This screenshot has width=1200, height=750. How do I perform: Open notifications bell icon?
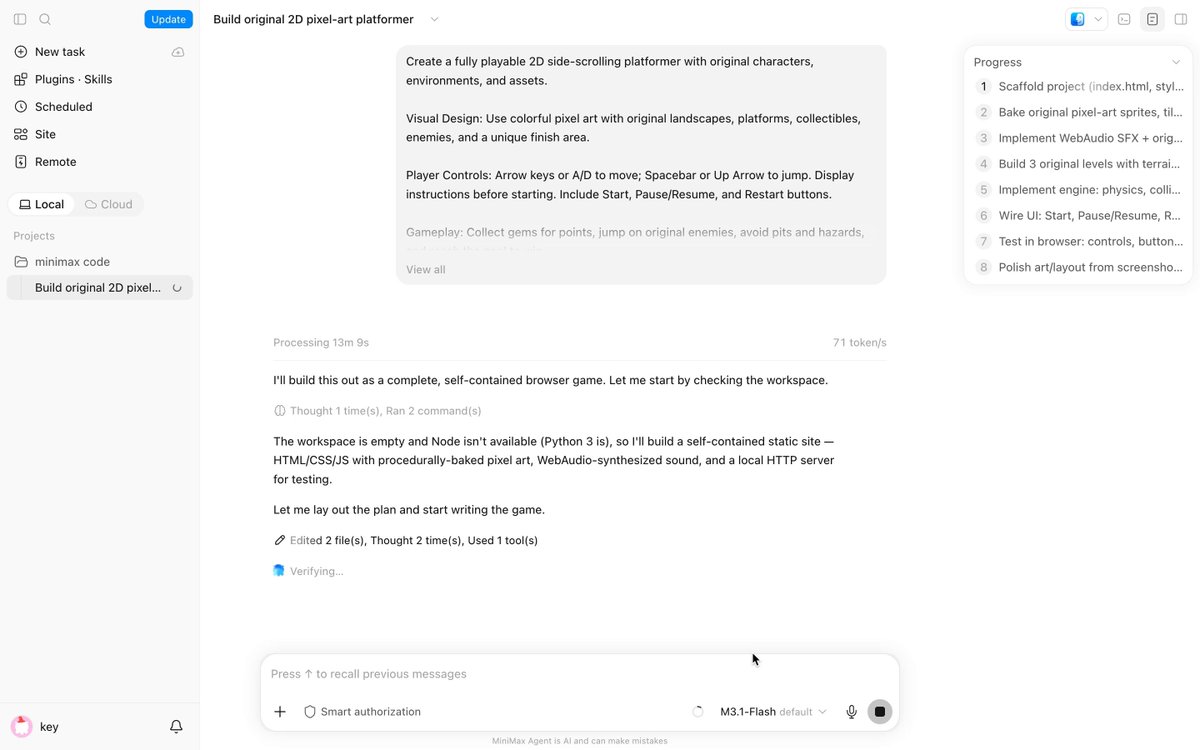(176, 727)
